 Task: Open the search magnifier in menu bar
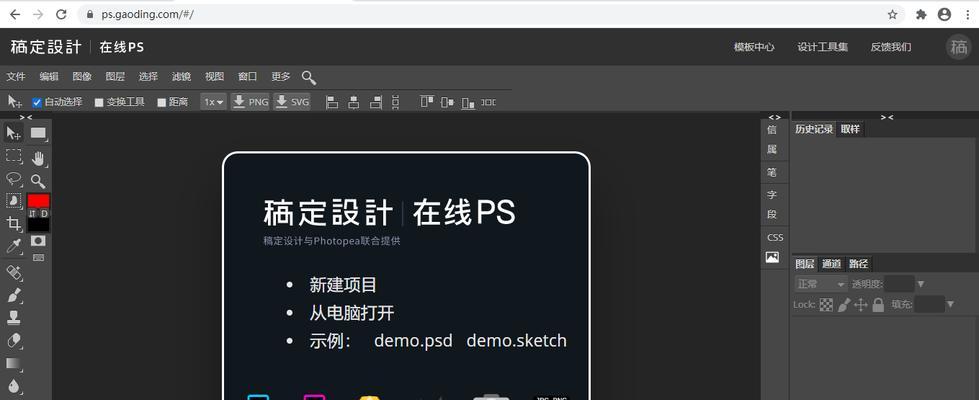point(308,77)
